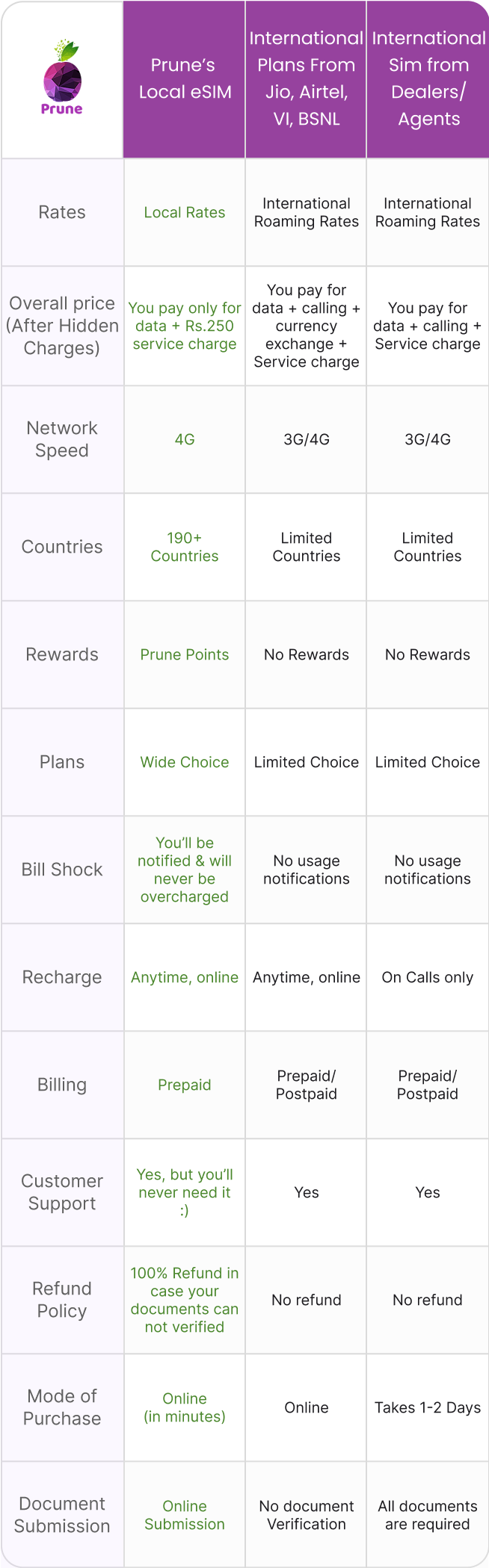This screenshot has height=1568, width=489.
Task: Click the Takes 1-2 Days cell
Action: (x=428, y=1407)
